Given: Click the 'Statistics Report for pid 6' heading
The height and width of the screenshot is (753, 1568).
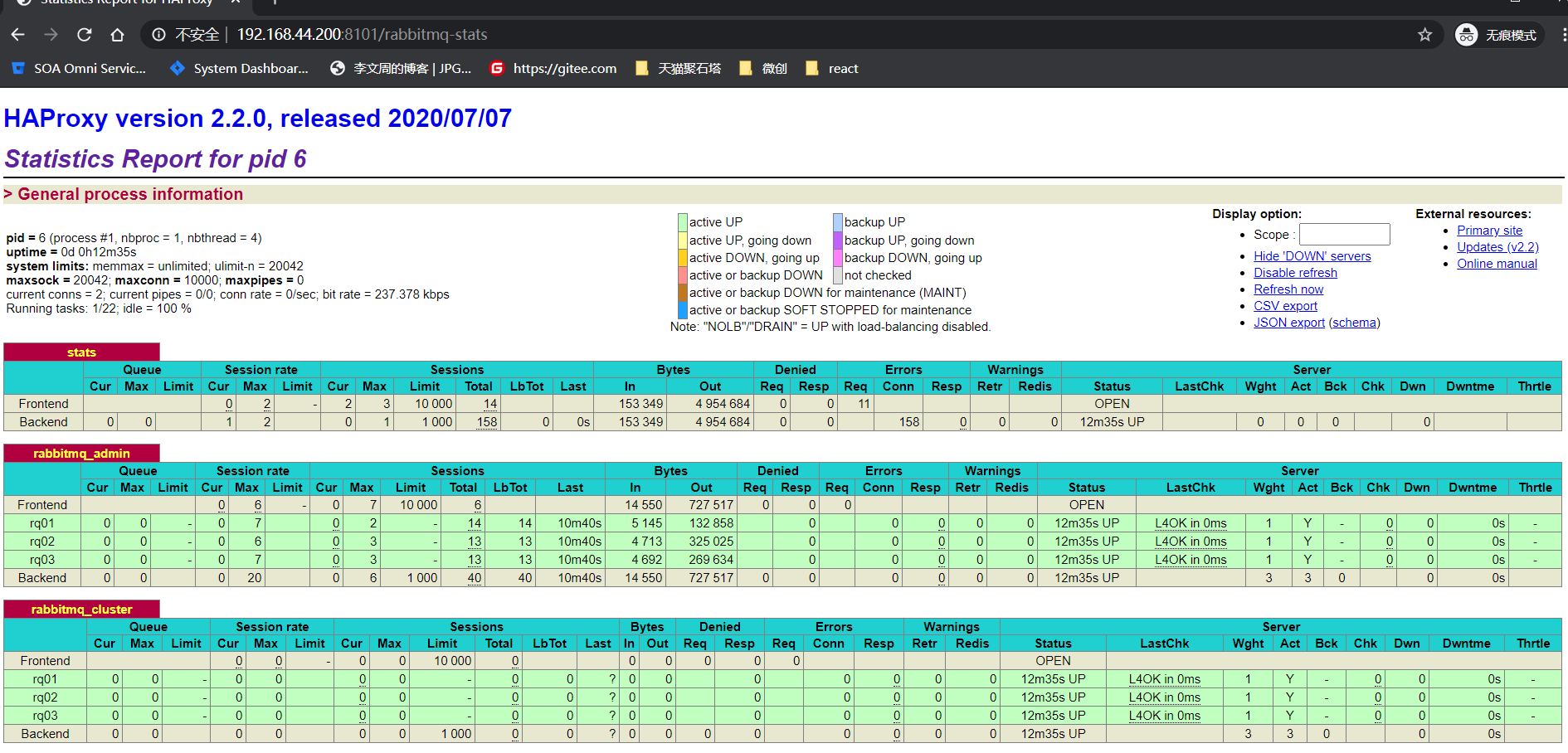Looking at the screenshot, I should tap(156, 158).
